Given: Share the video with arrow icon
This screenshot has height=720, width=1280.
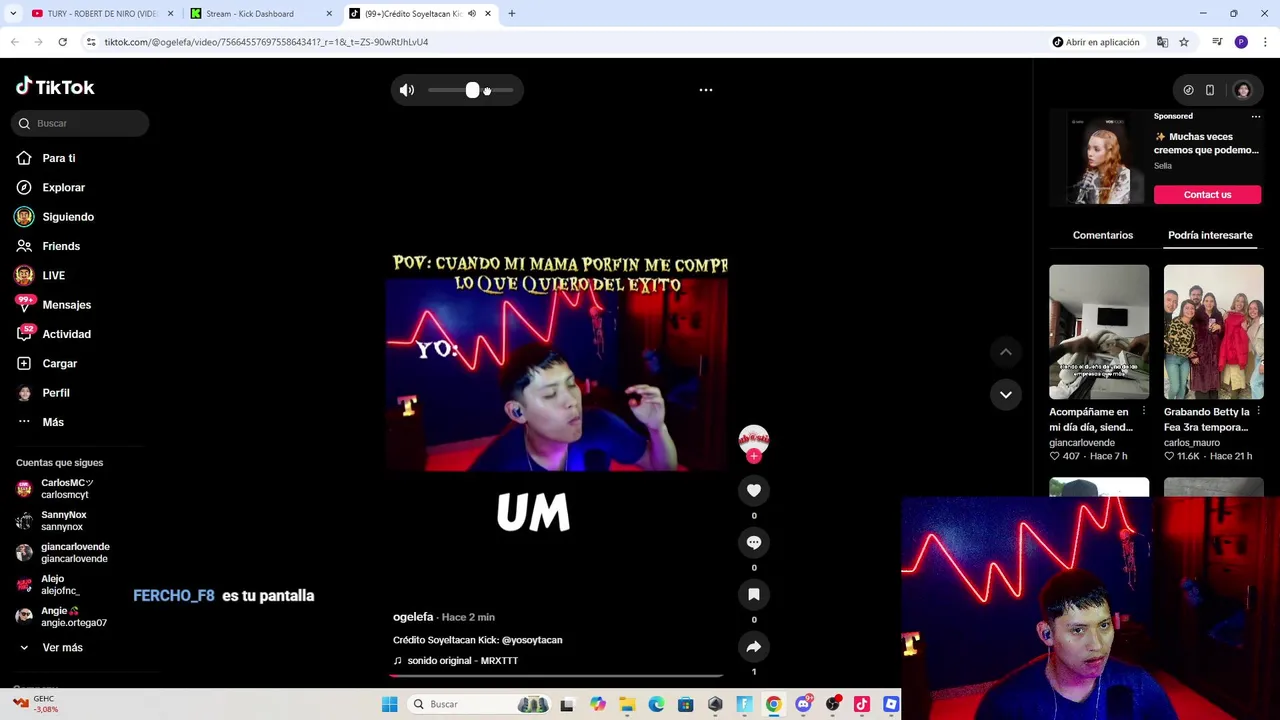Looking at the screenshot, I should (754, 646).
